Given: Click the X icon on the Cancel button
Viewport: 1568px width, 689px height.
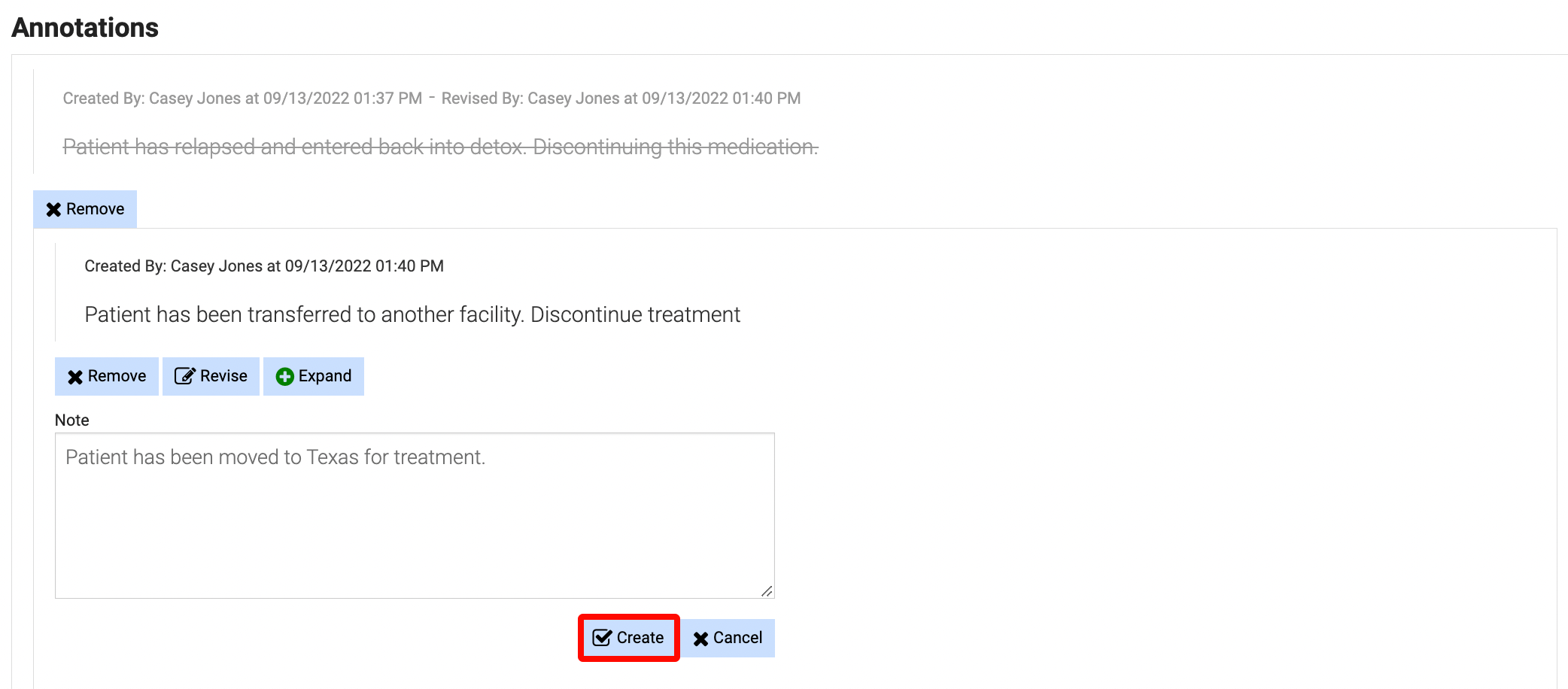Looking at the screenshot, I should 700,639.
